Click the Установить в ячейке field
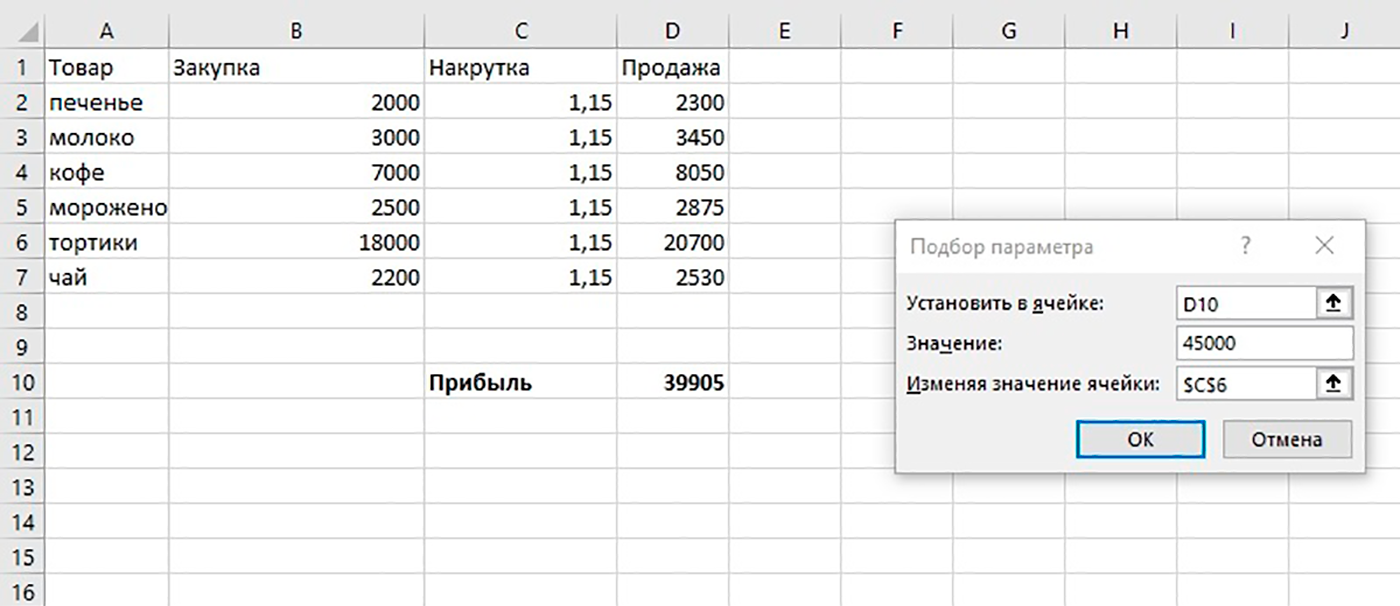The height and width of the screenshot is (606, 1400). click(1244, 304)
